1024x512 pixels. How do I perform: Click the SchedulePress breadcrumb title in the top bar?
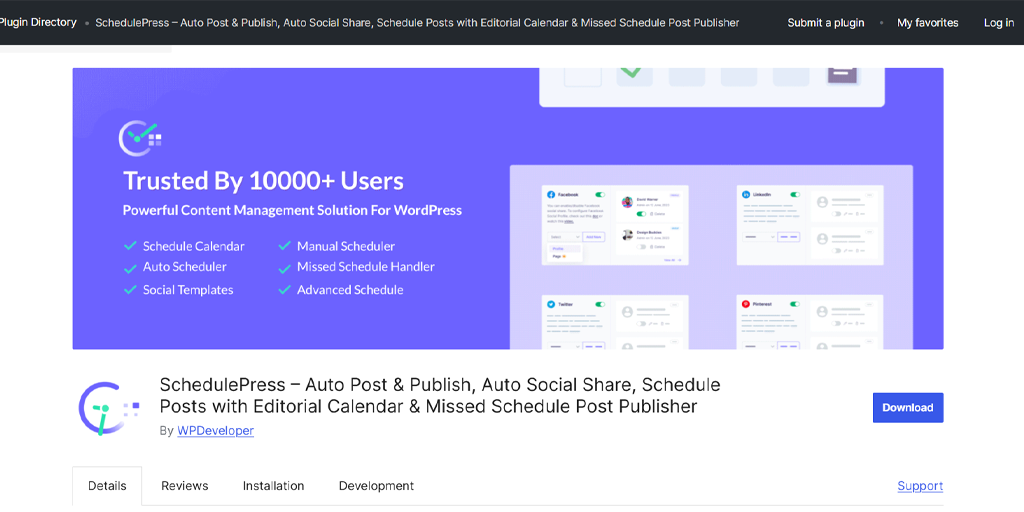click(417, 23)
